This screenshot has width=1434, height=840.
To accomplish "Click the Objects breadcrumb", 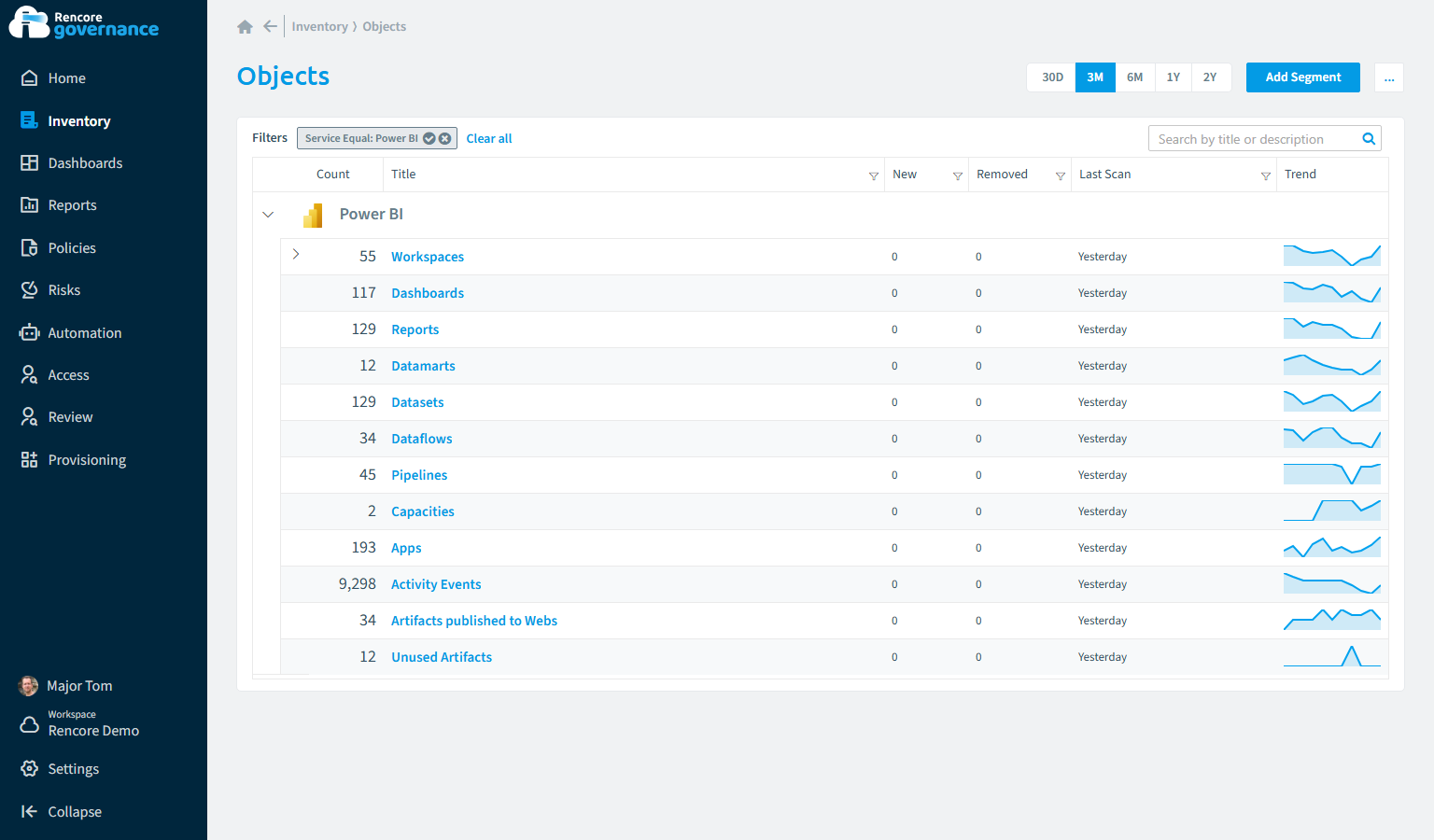I will click(385, 26).
